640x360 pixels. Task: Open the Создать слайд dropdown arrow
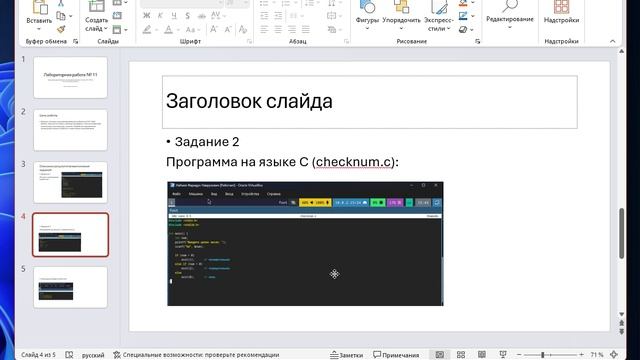(x=106, y=29)
